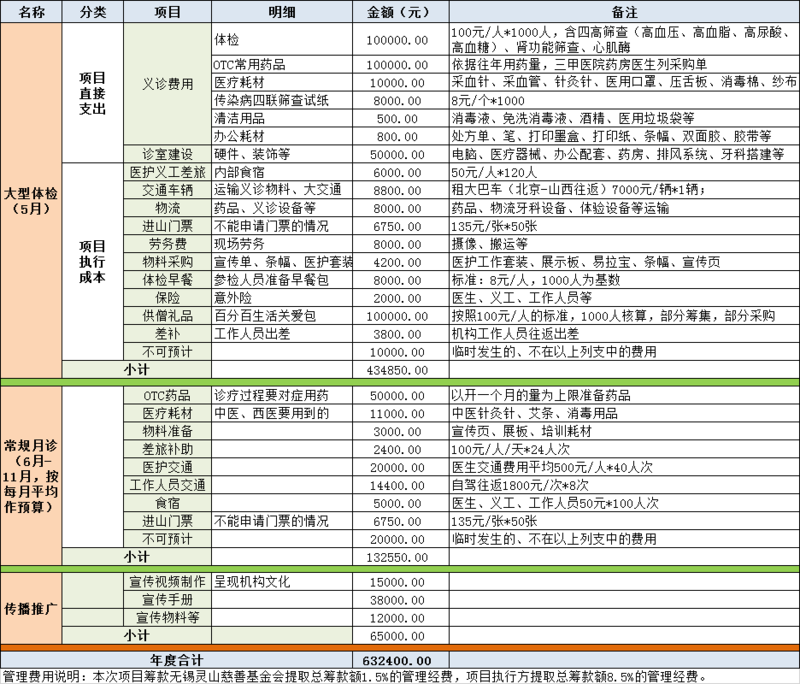Click the 物流 project cell
The width and height of the screenshot is (800, 684).
[167, 208]
